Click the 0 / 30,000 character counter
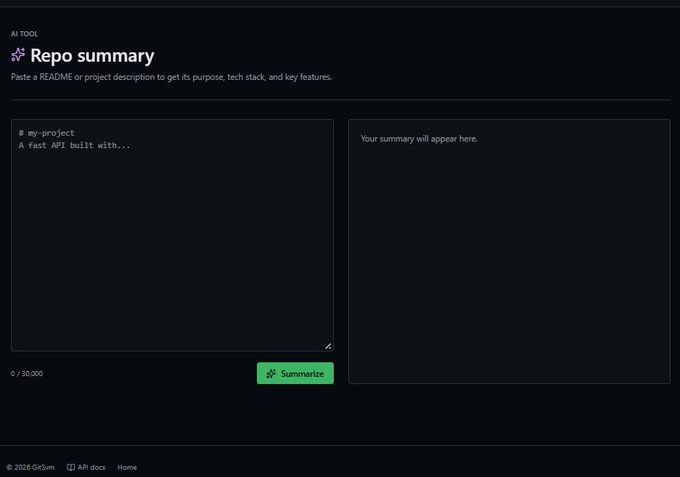 point(27,373)
